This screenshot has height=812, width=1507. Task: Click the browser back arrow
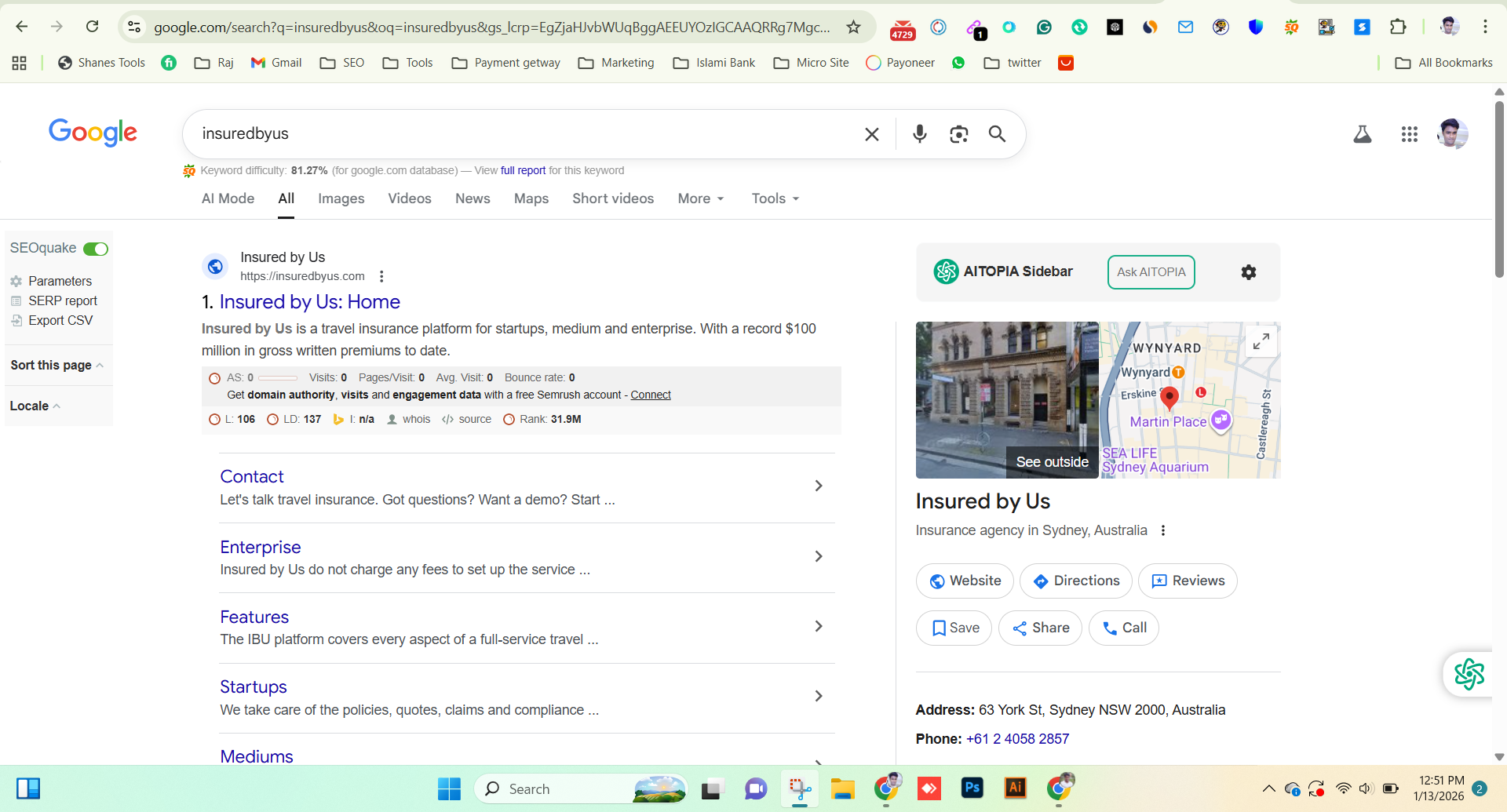(22, 27)
